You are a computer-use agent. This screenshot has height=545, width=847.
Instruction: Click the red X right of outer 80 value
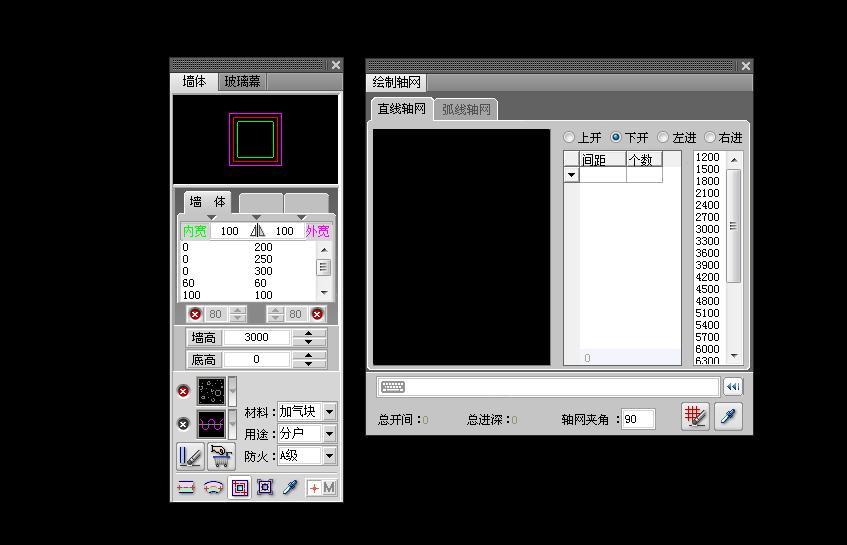(317, 314)
